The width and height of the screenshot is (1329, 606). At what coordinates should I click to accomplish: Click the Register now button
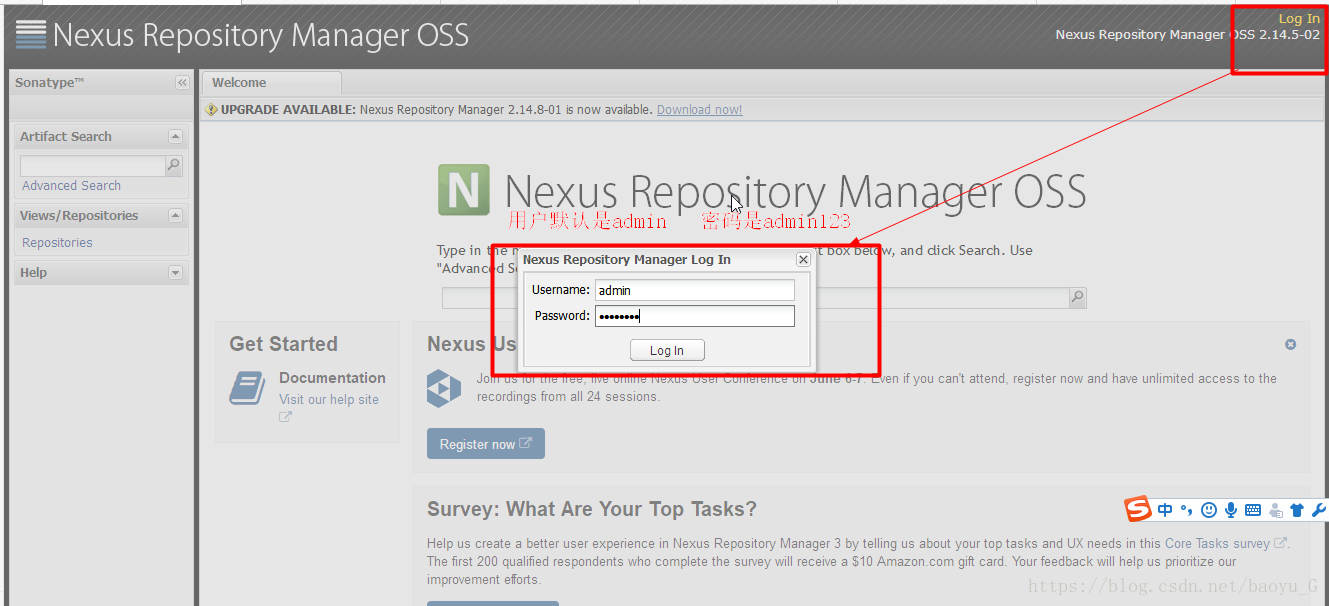pyautogui.click(x=485, y=444)
